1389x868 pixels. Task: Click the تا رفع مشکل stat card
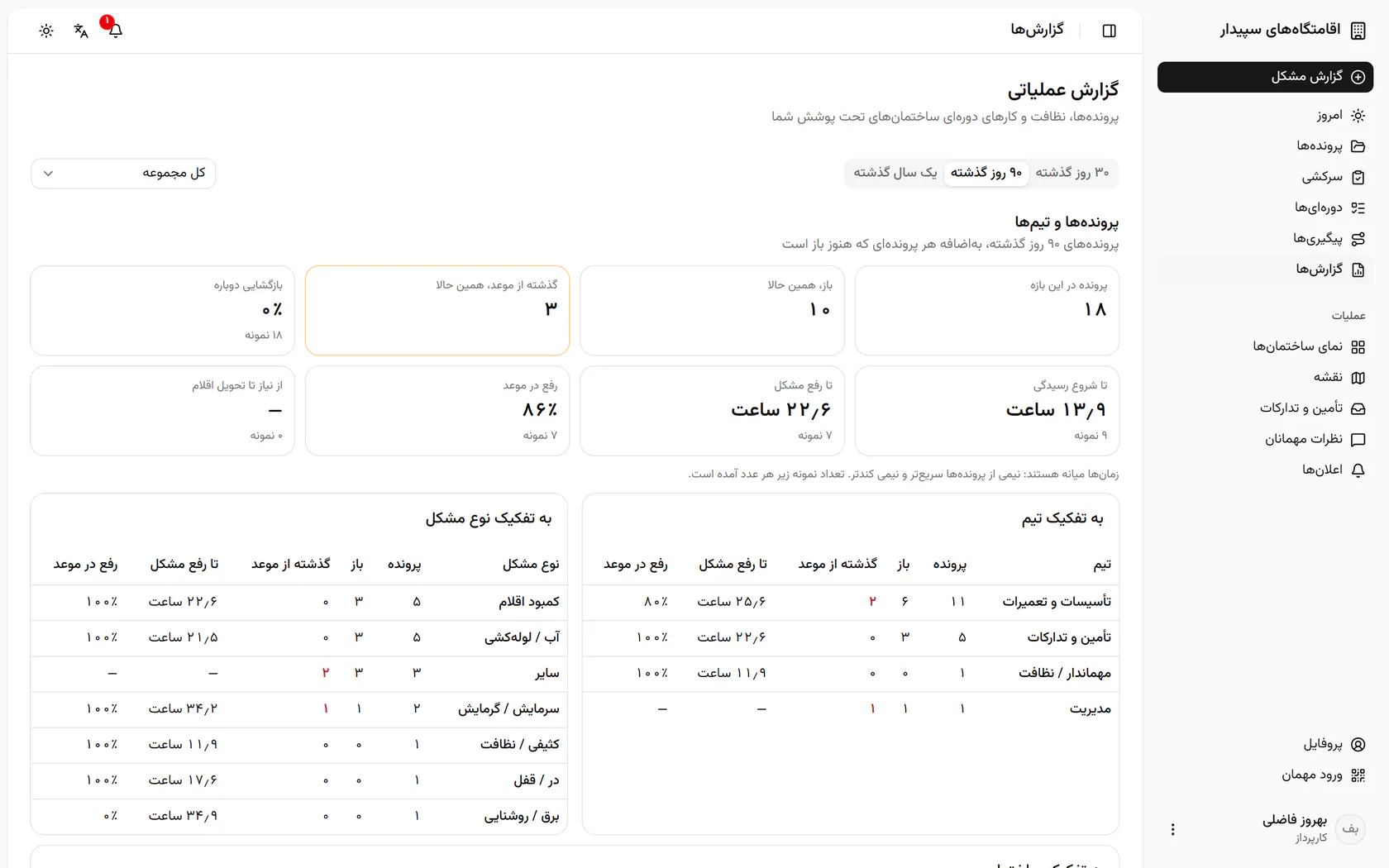(712, 411)
